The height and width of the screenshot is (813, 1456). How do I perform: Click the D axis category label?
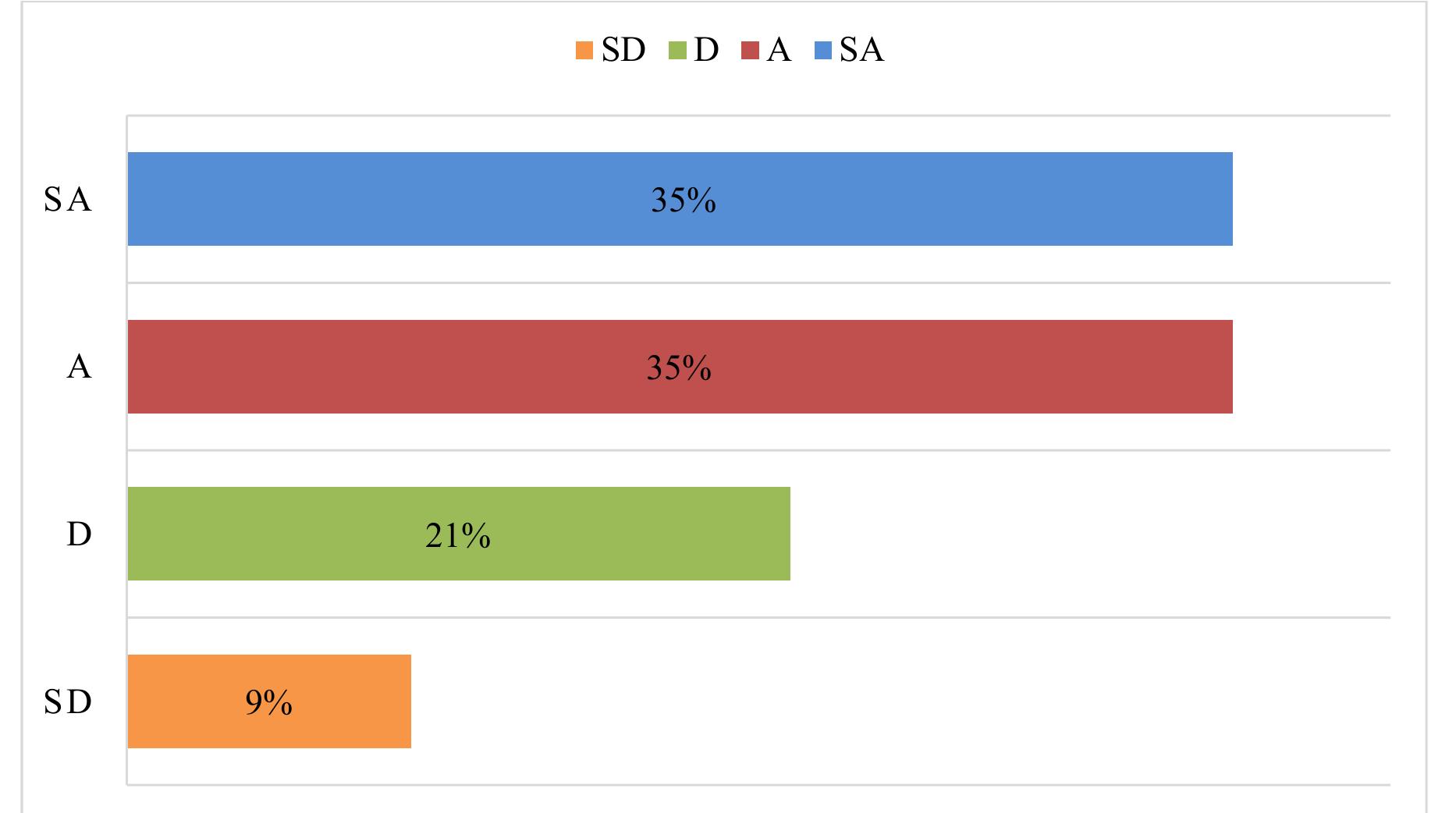[x=79, y=534]
